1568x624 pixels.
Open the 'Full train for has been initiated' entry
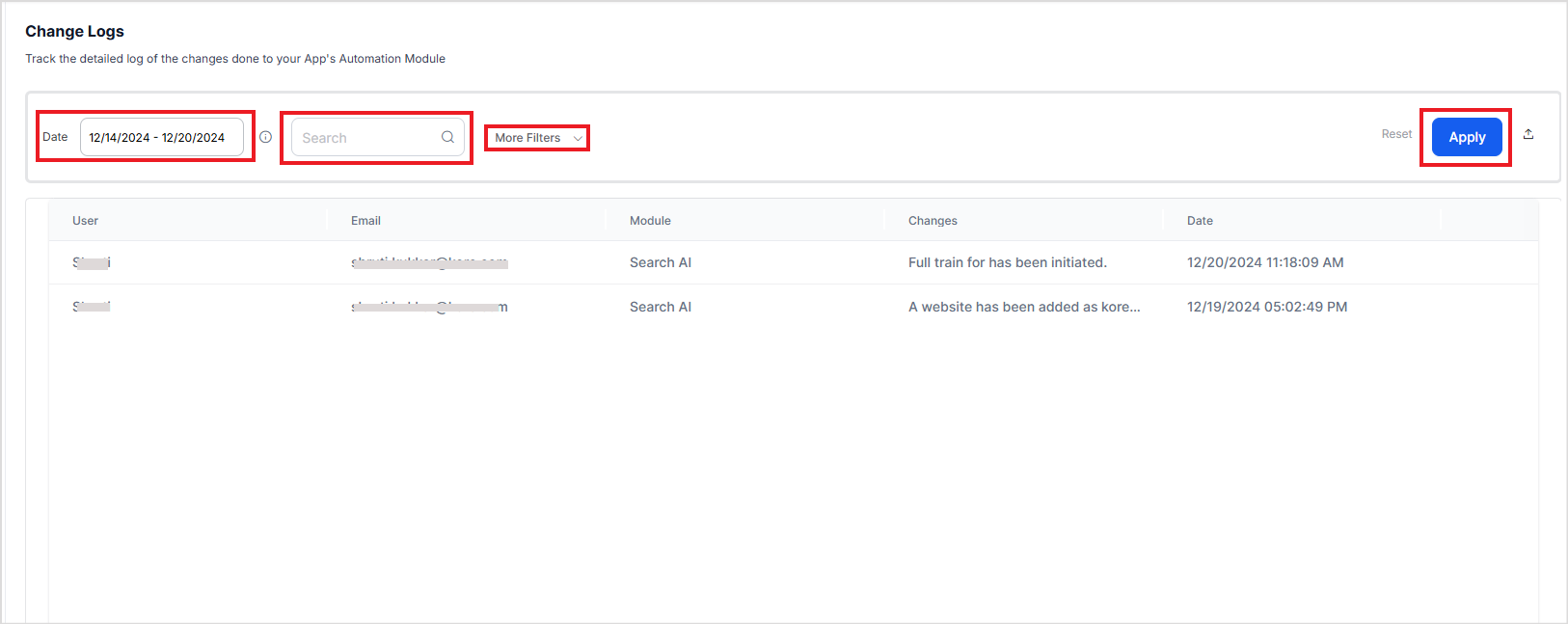1007,262
